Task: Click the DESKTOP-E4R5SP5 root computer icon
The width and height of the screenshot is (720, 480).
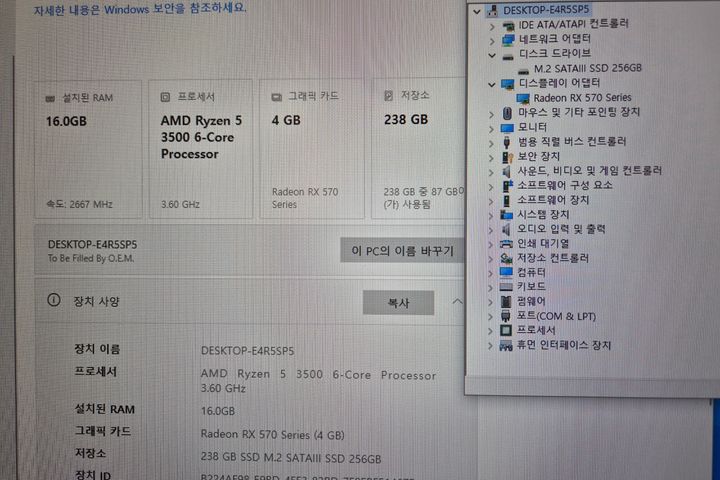Action: (493, 10)
